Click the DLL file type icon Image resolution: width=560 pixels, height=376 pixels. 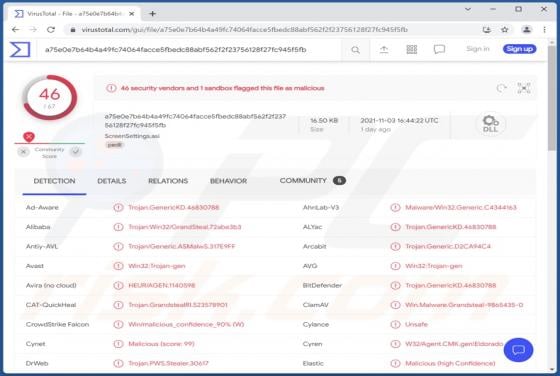point(490,124)
